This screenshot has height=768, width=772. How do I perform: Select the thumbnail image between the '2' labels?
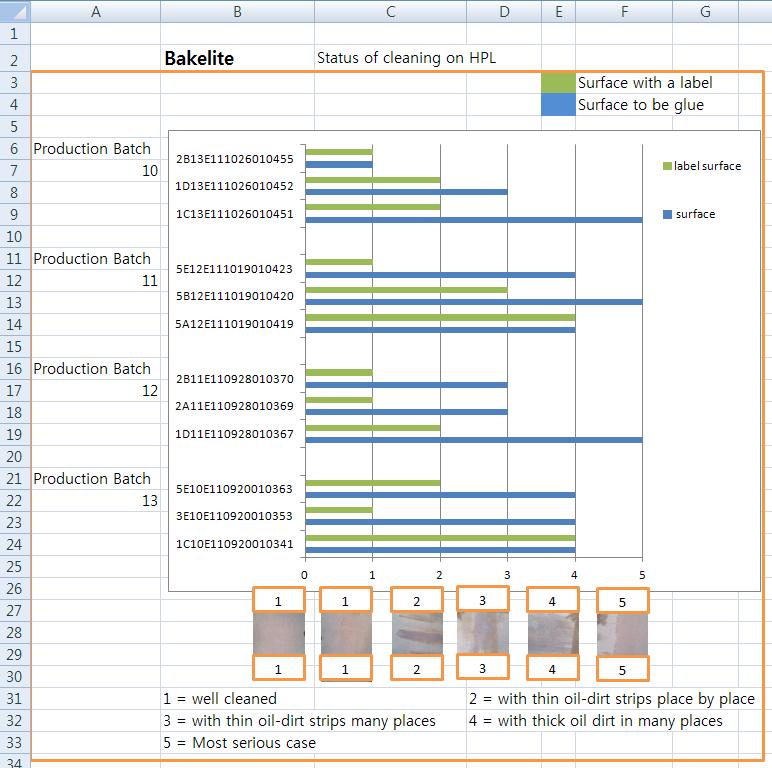tap(417, 633)
